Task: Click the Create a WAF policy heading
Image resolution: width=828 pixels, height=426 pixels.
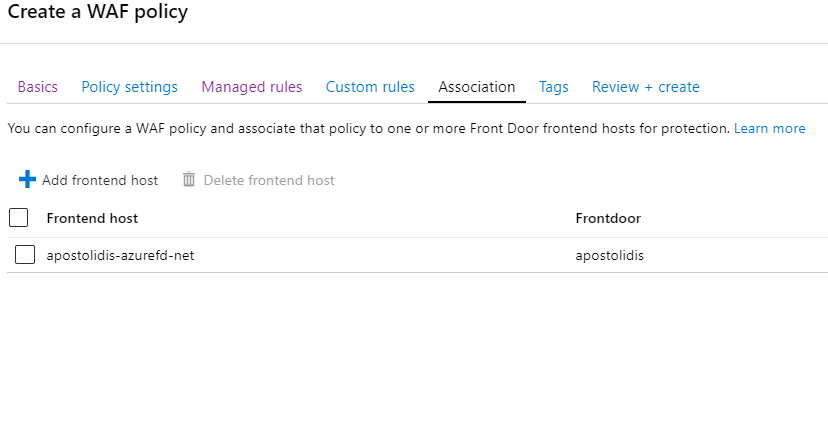Action: [98, 11]
